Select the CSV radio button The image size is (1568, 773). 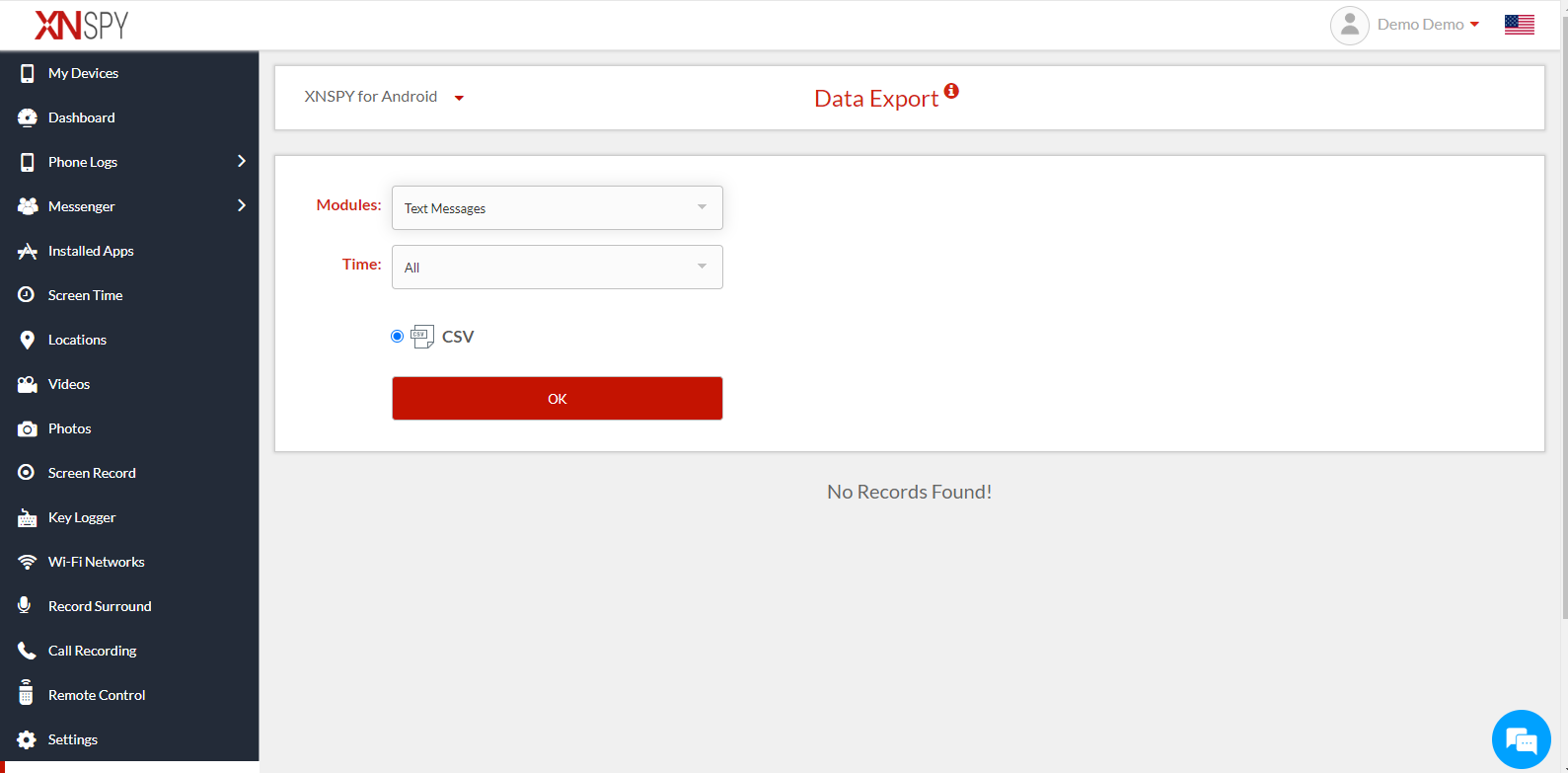[x=398, y=337]
